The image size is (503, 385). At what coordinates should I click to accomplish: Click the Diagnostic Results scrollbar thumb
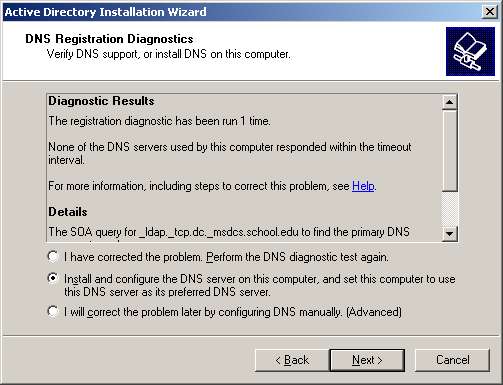click(x=449, y=151)
